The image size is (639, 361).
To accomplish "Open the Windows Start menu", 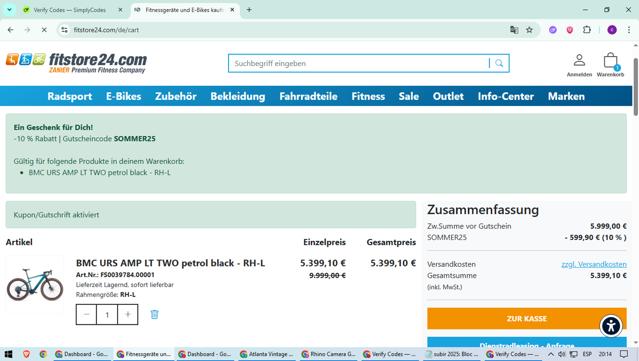I will click(x=9, y=354).
